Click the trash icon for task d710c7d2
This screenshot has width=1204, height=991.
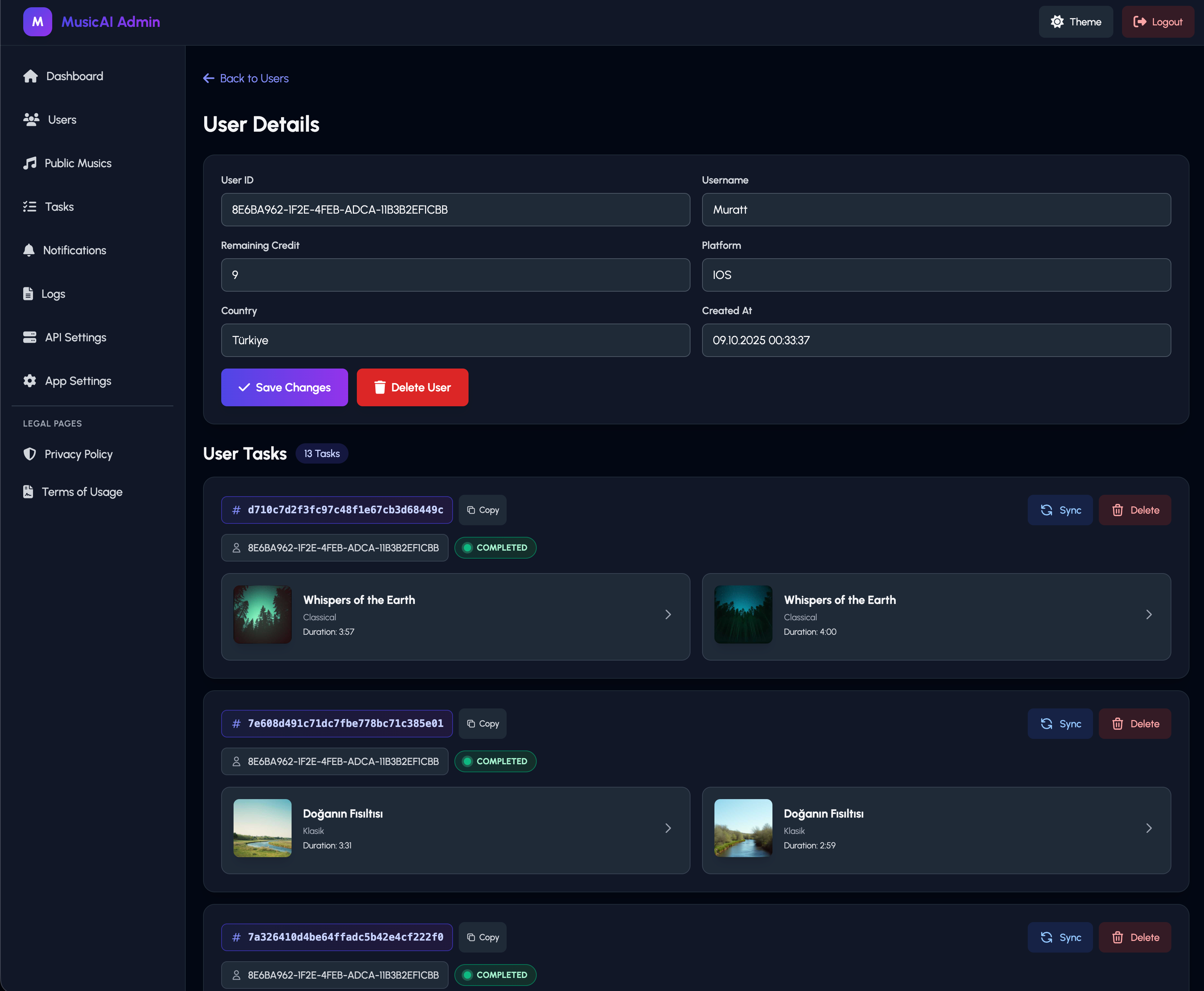point(1117,510)
